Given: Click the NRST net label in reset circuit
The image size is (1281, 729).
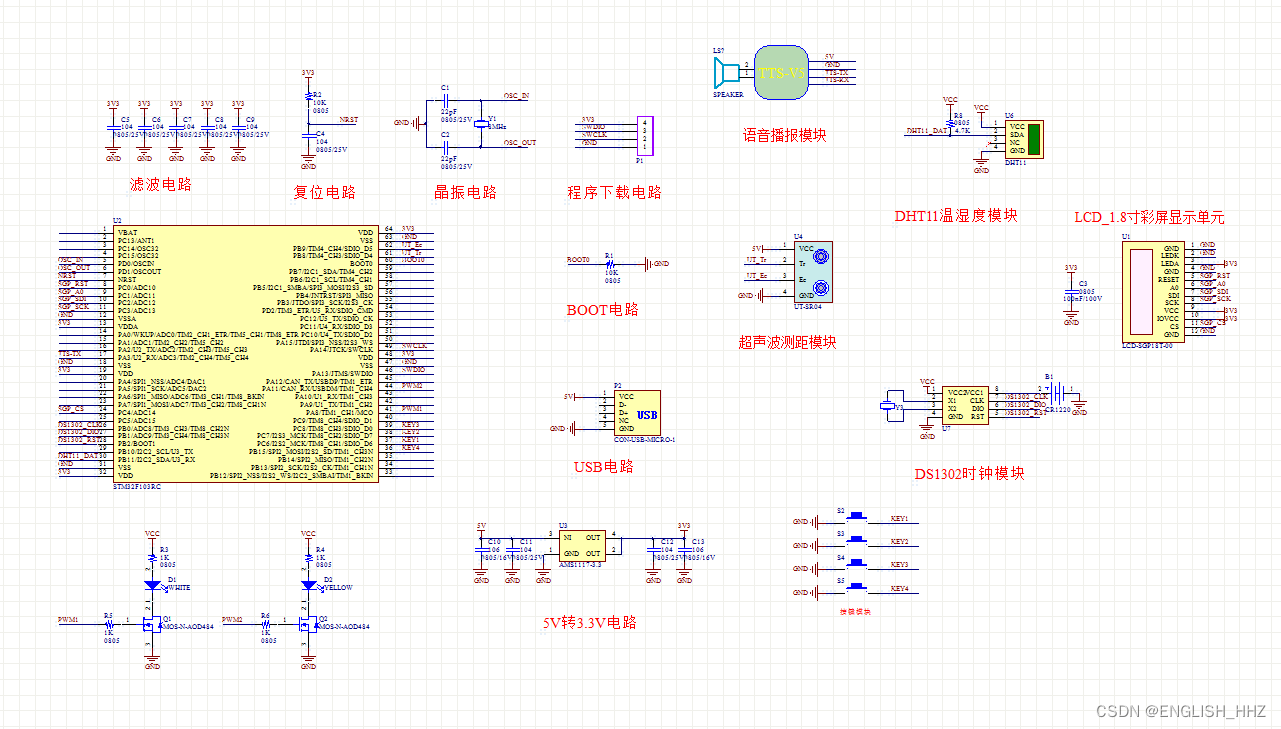Looking at the screenshot, I should pyautogui.click(x=349, y=119).
